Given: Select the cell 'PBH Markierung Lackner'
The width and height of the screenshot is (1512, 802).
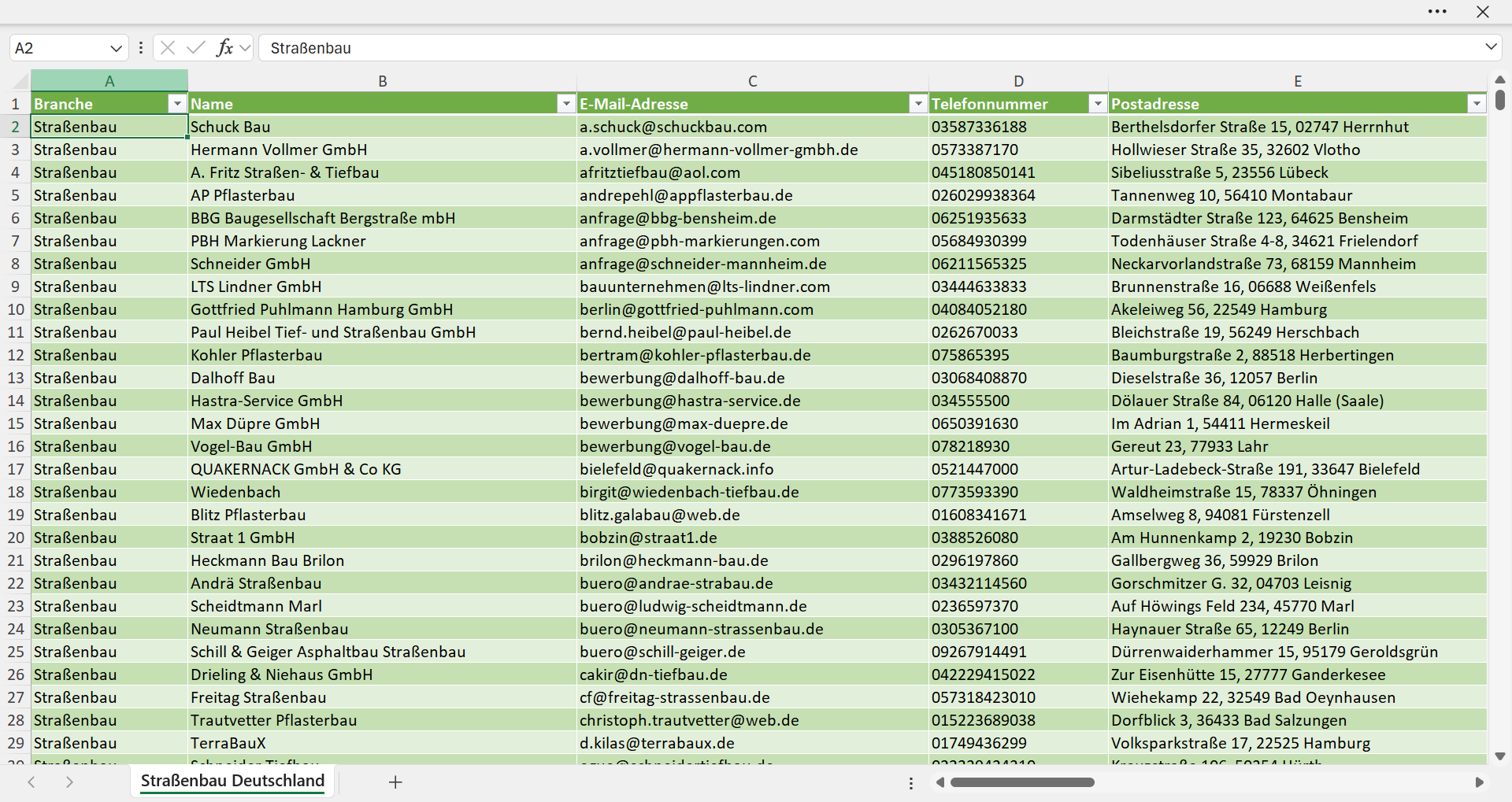Looking at the screenshot, I should pyautogui.click(x=383, y=241).
